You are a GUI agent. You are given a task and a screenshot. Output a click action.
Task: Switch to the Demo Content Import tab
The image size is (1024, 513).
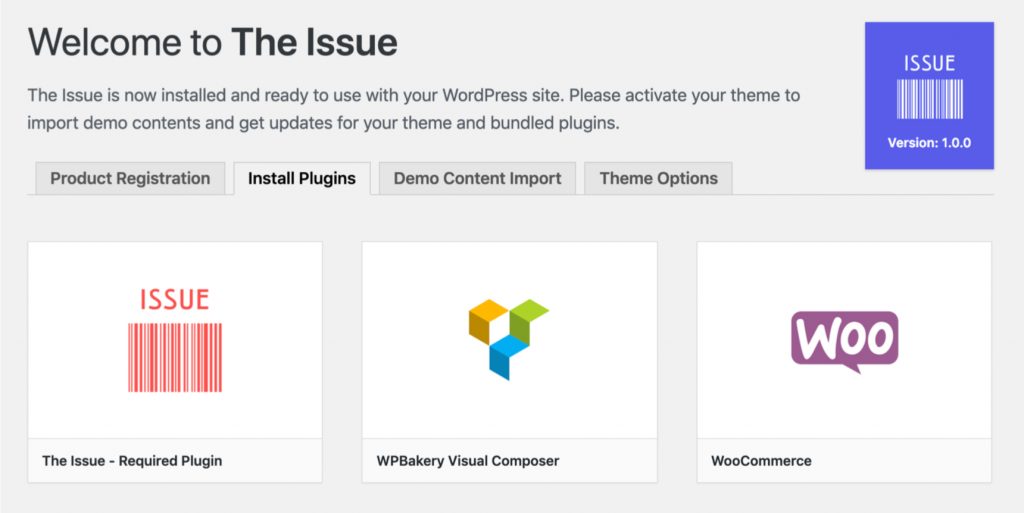pos(477,178)
